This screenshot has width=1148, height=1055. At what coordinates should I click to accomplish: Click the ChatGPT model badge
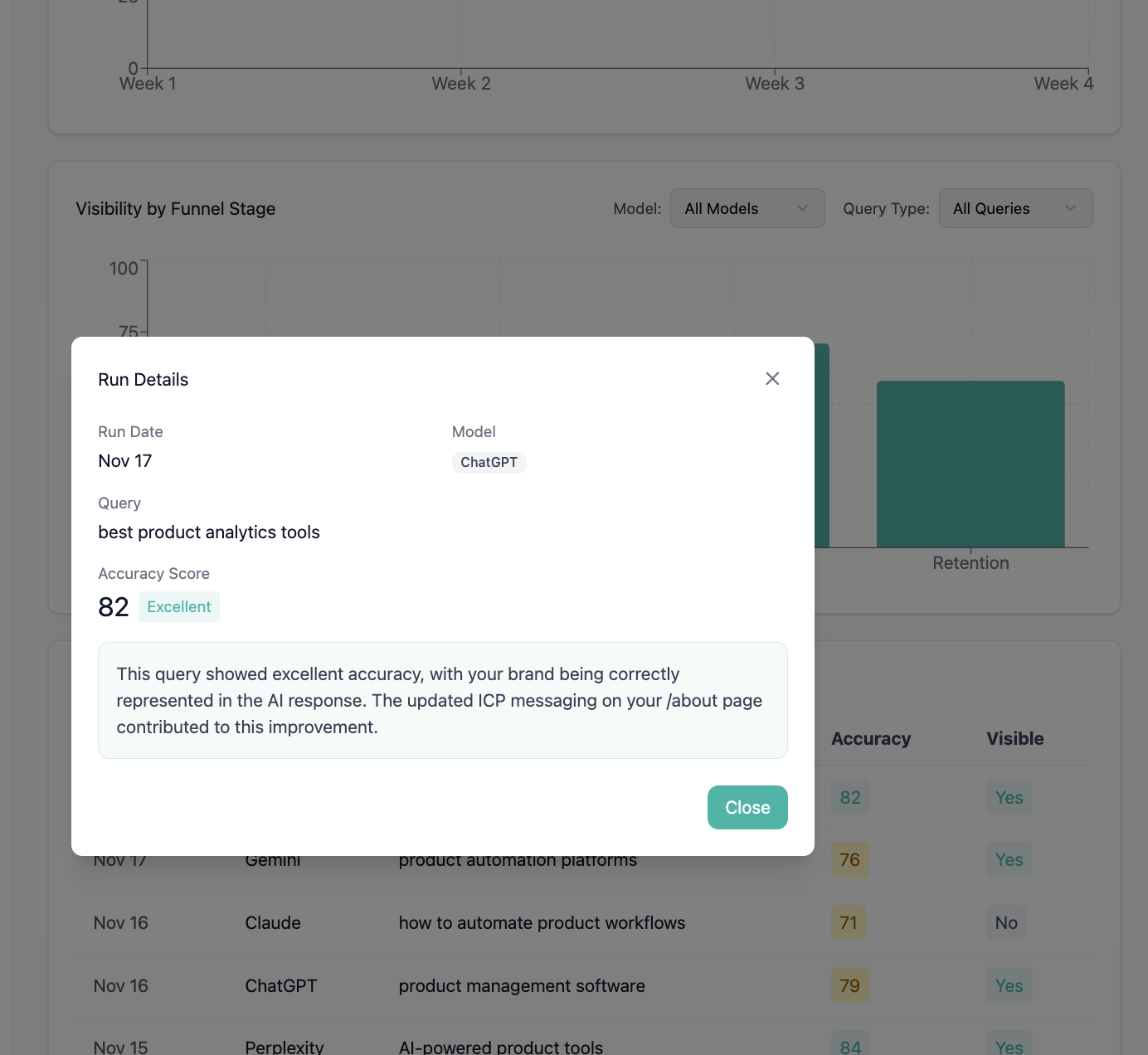click(489, 462)
